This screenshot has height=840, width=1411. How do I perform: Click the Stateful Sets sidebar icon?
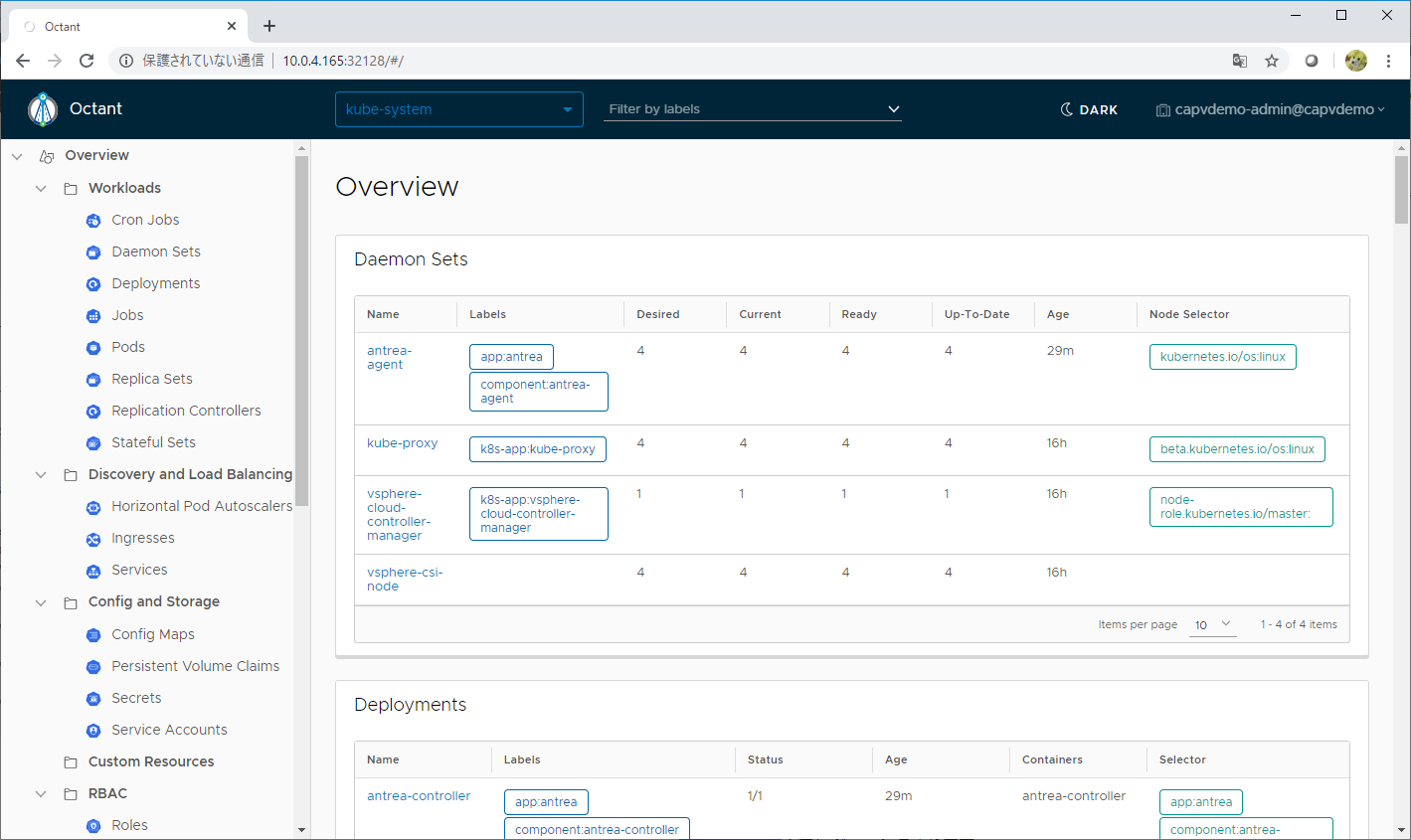click(93, 443)
